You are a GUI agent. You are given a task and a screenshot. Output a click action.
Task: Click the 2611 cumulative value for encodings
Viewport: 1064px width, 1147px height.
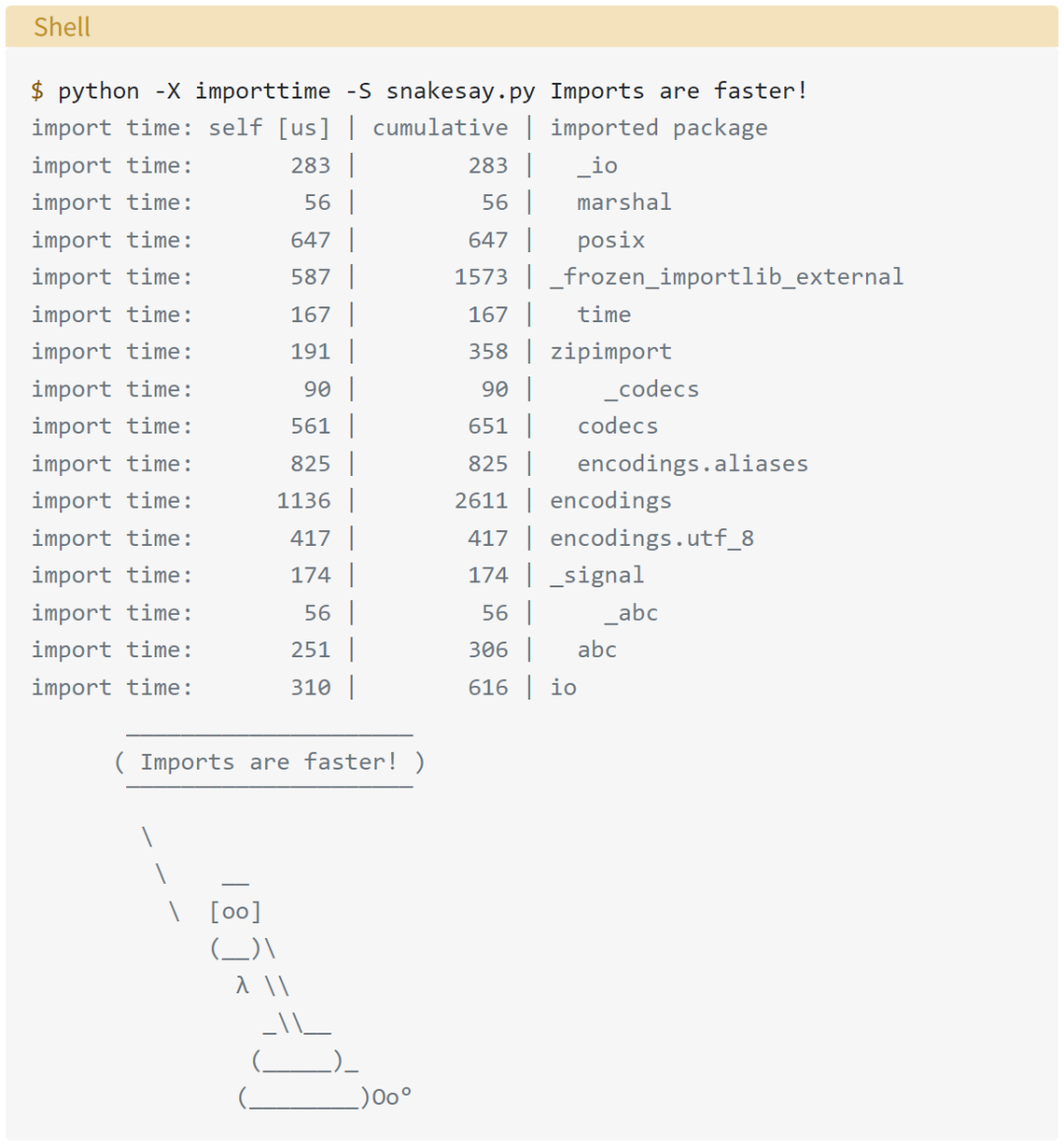pyautogui.click(x=481, y=502)
